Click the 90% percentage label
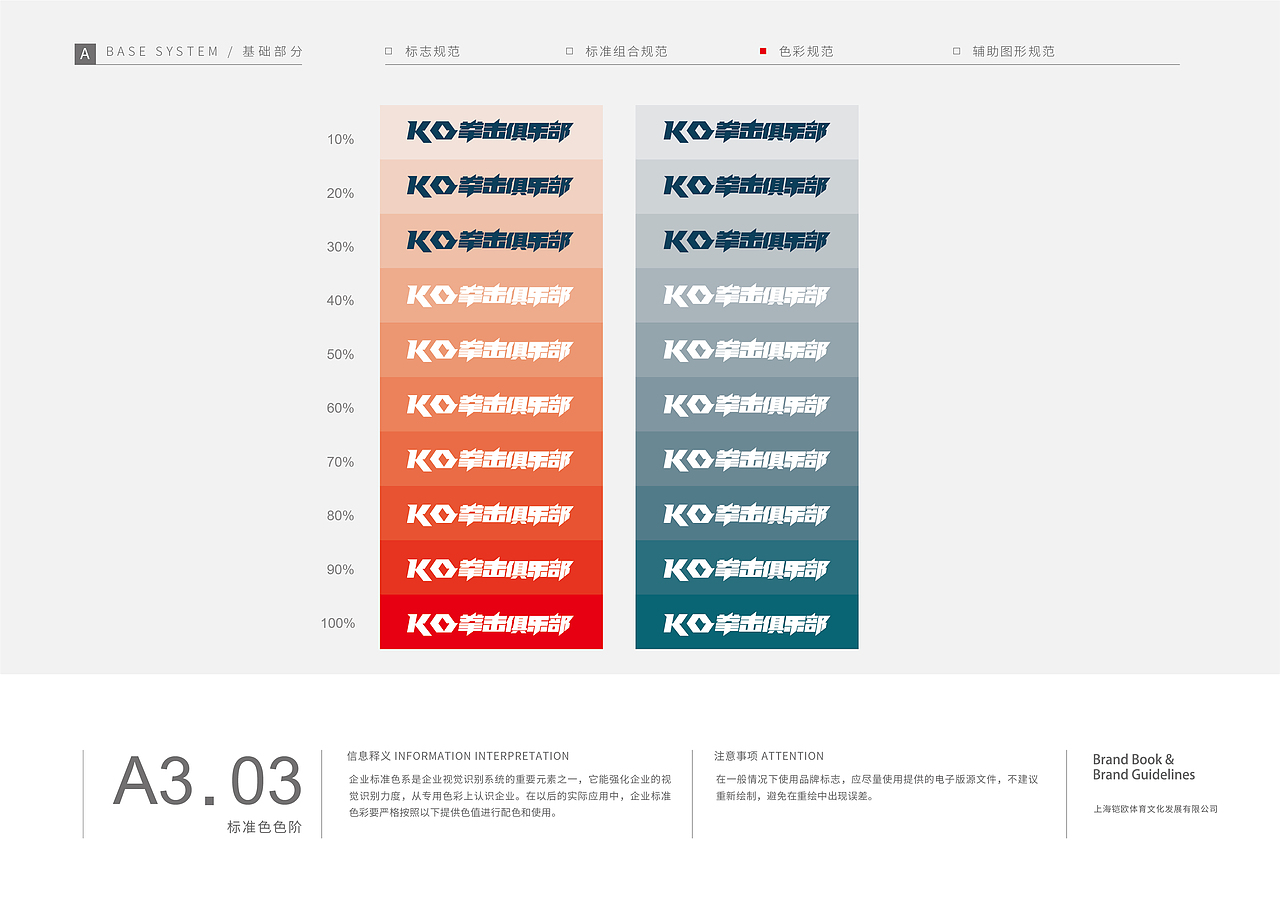 click(x=341, y=569)
